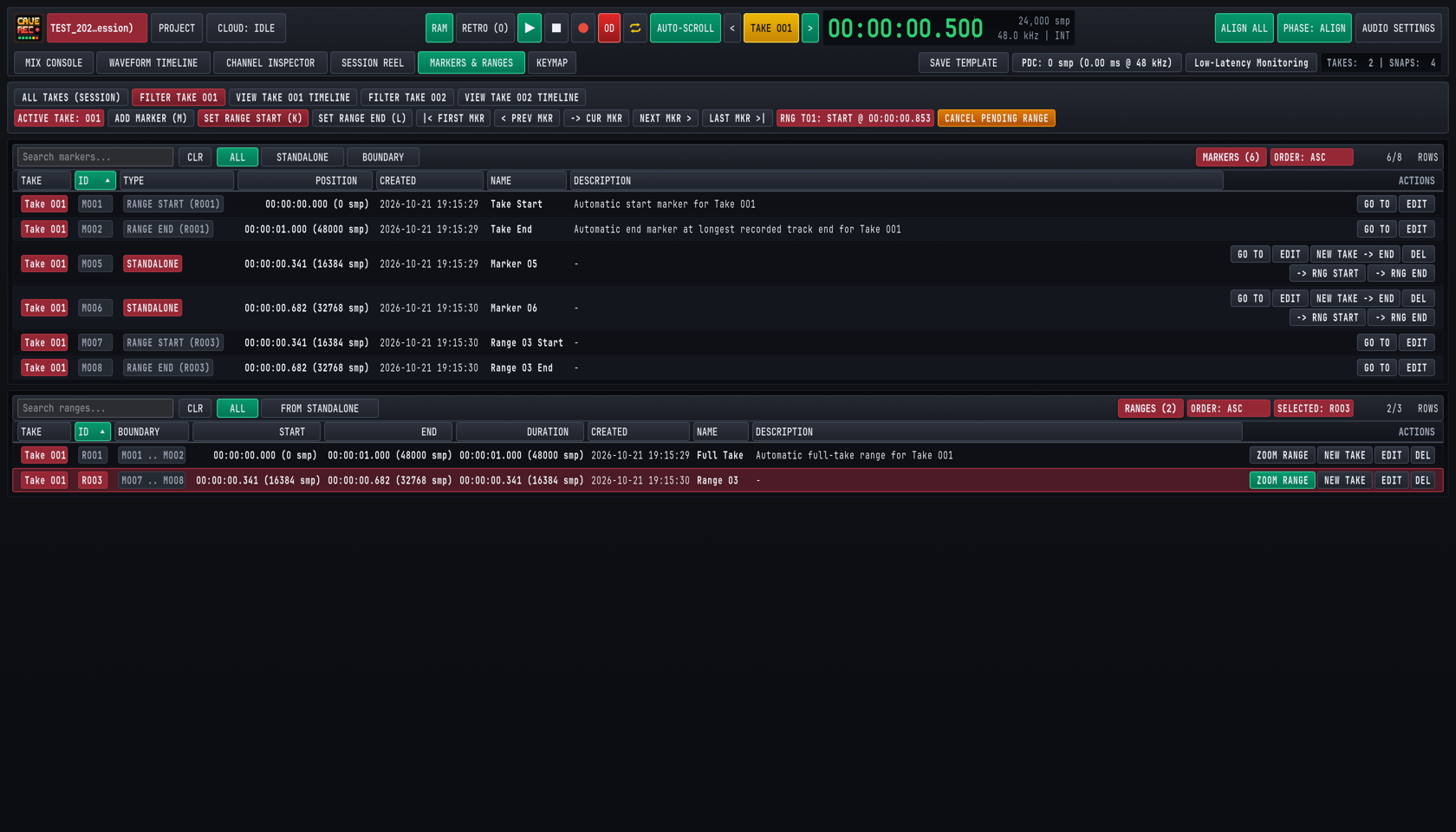Jump to first marker

click(453, 118)
